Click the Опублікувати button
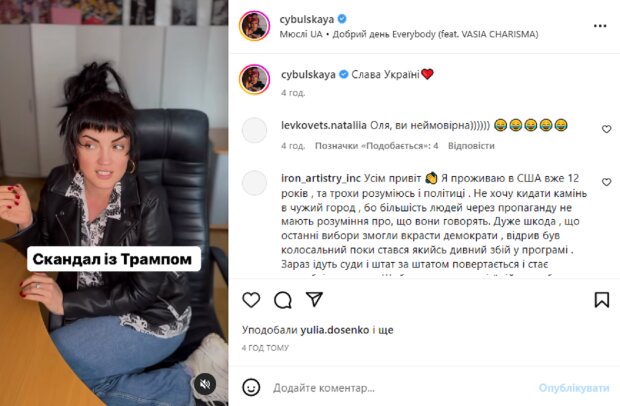Screen dimensions: 620x406 pyautogui.click(x=574, y=388)
